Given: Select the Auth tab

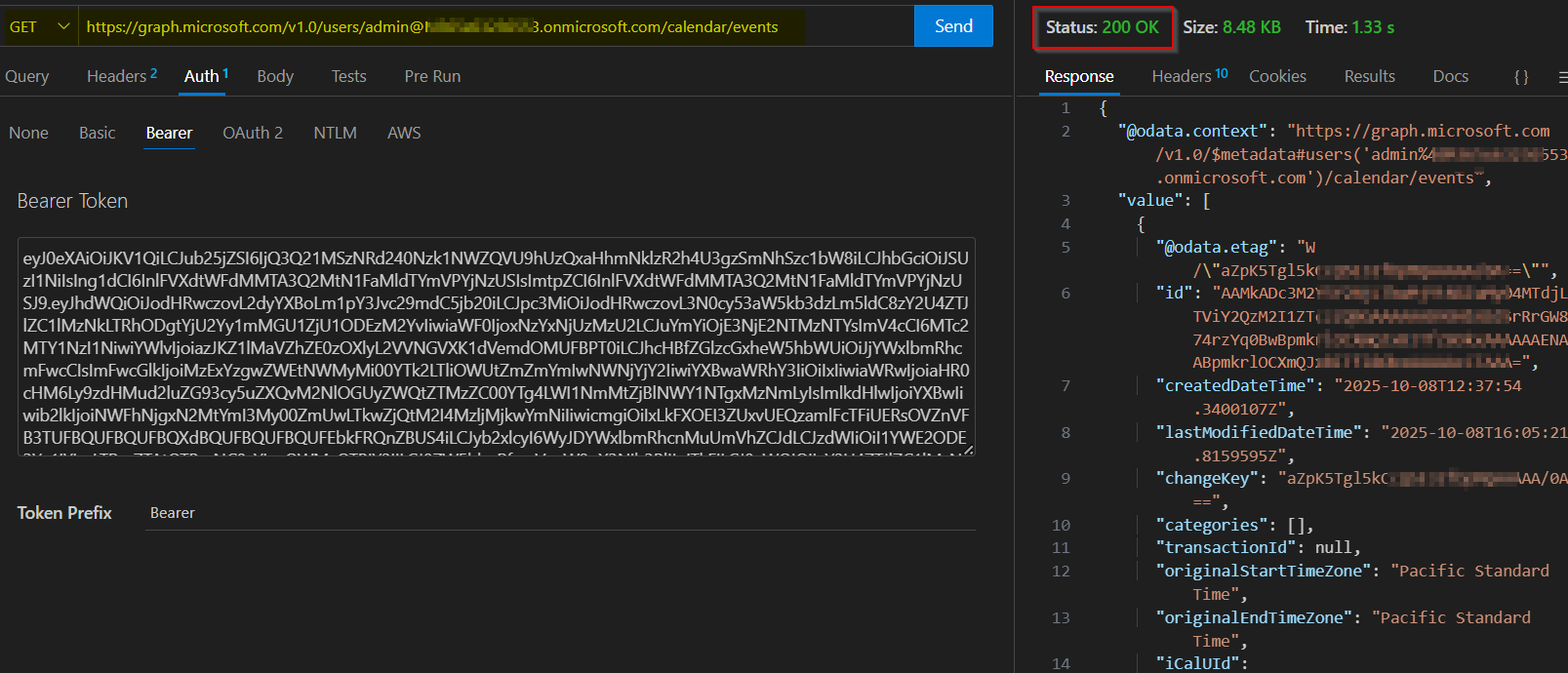Looking at the screenshot, I should pos(206,76).
